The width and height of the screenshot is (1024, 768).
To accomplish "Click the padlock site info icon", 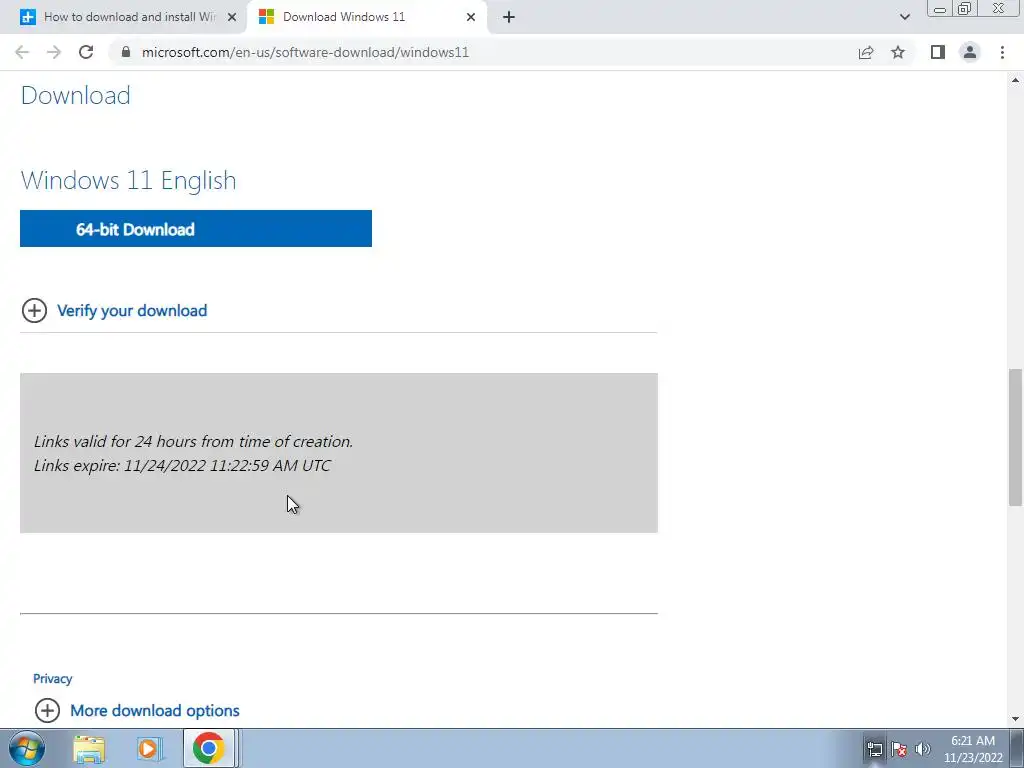I will click(126, 52).
